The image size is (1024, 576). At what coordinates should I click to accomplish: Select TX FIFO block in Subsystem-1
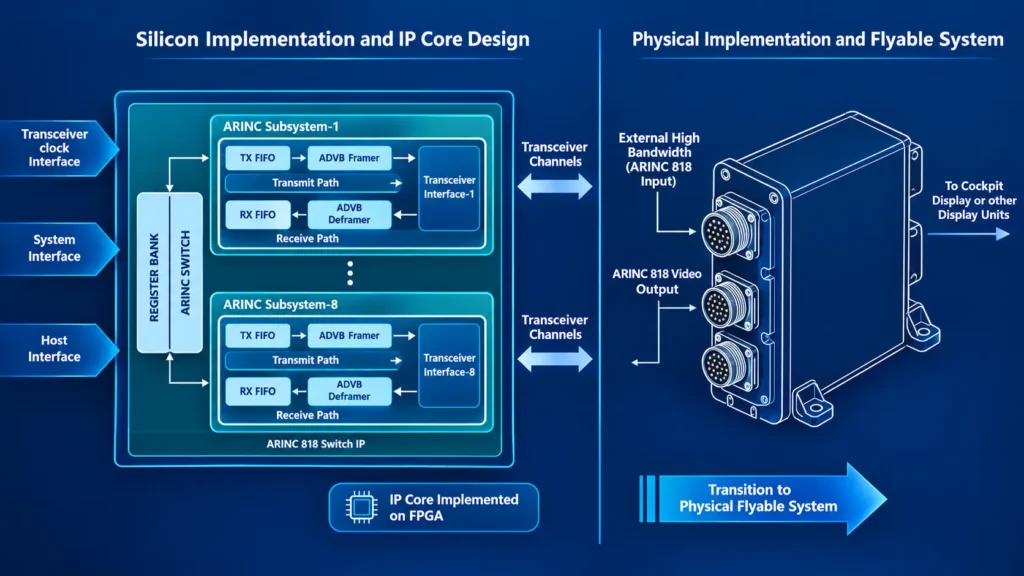point(257,158)
